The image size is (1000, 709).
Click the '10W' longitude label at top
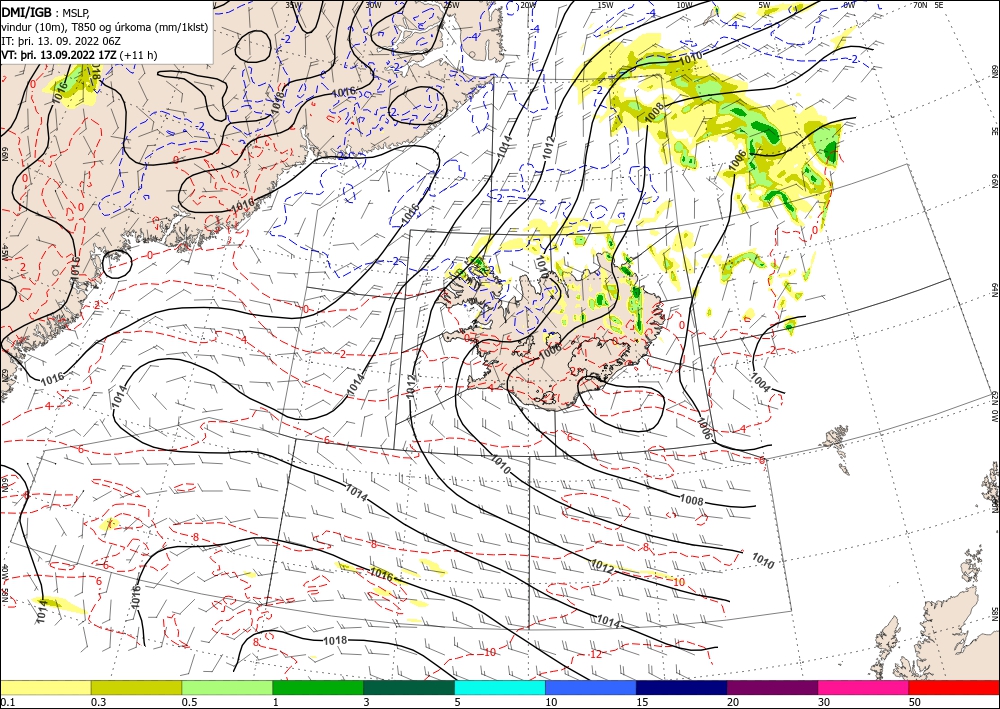click(684, 5)
